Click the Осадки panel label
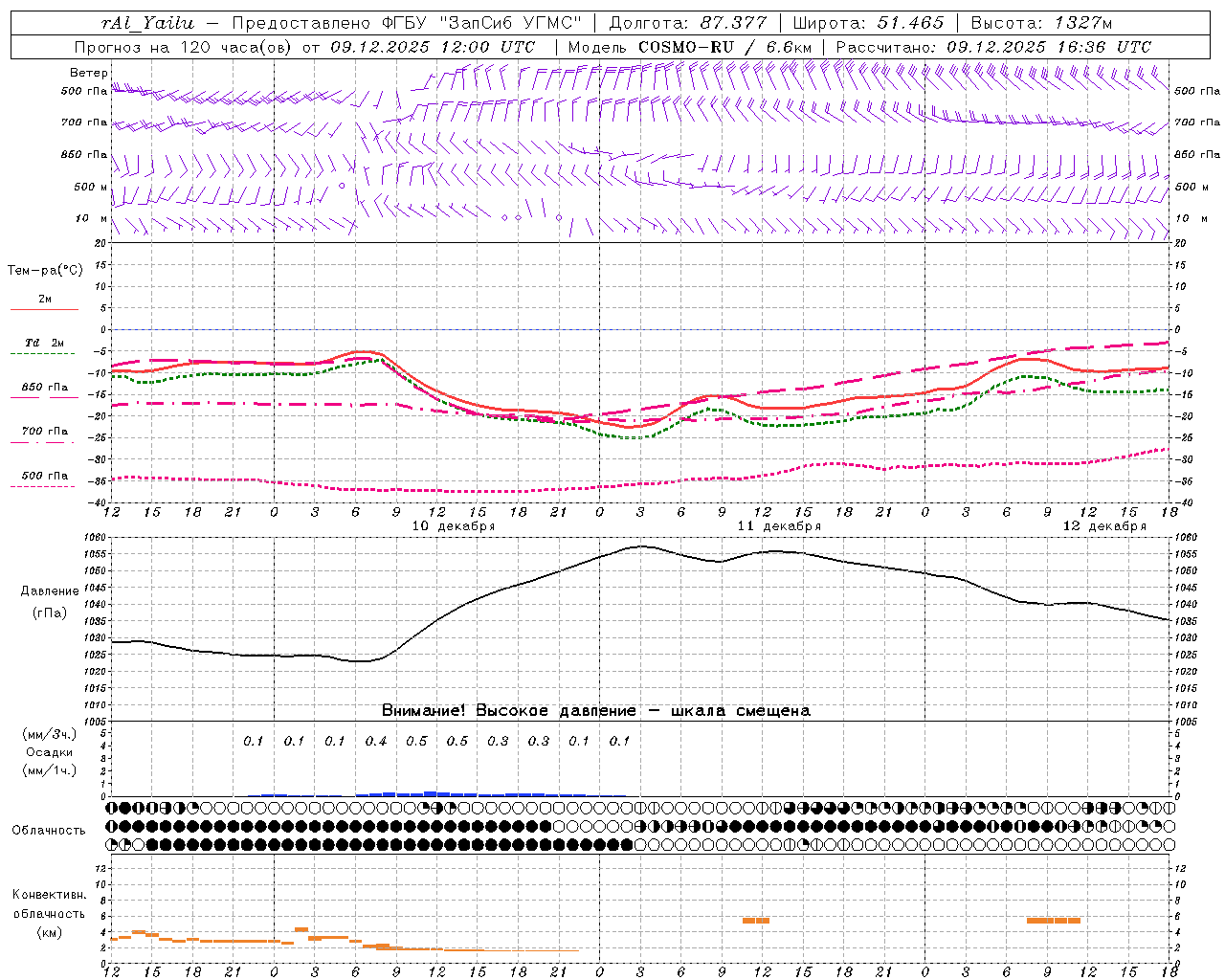This screenshot has width=1225, height=980. [49, 752]
